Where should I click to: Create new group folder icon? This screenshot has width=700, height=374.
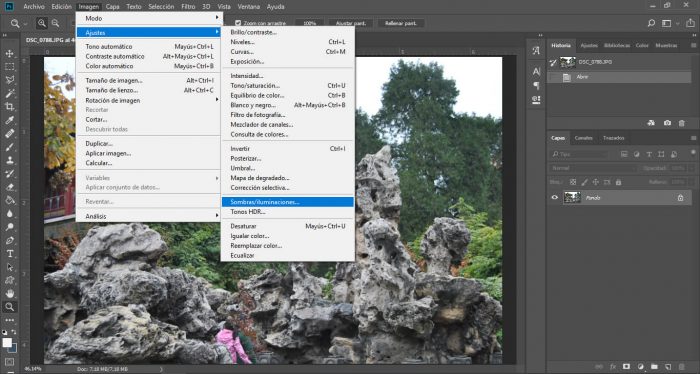(654, 366)
